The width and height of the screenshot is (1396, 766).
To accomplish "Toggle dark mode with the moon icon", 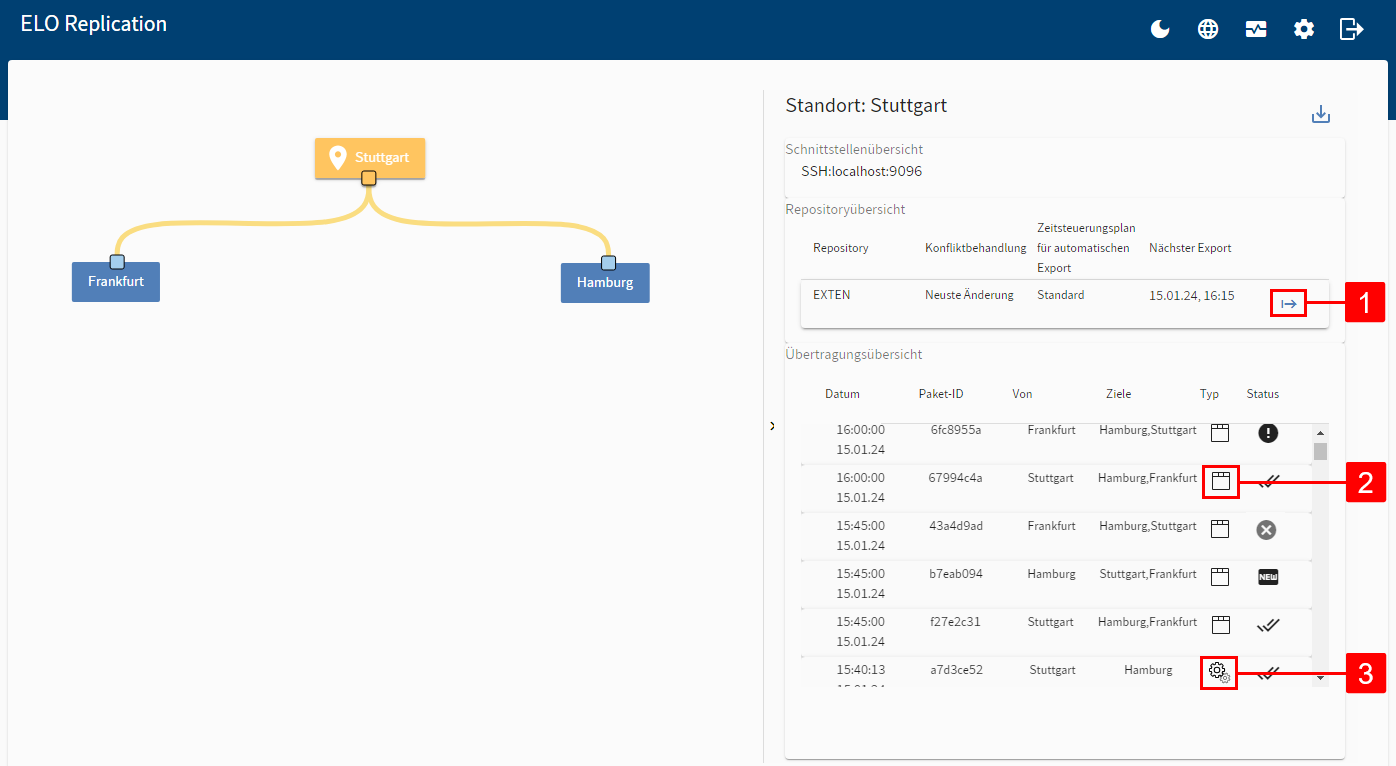I will point(1160,29).
